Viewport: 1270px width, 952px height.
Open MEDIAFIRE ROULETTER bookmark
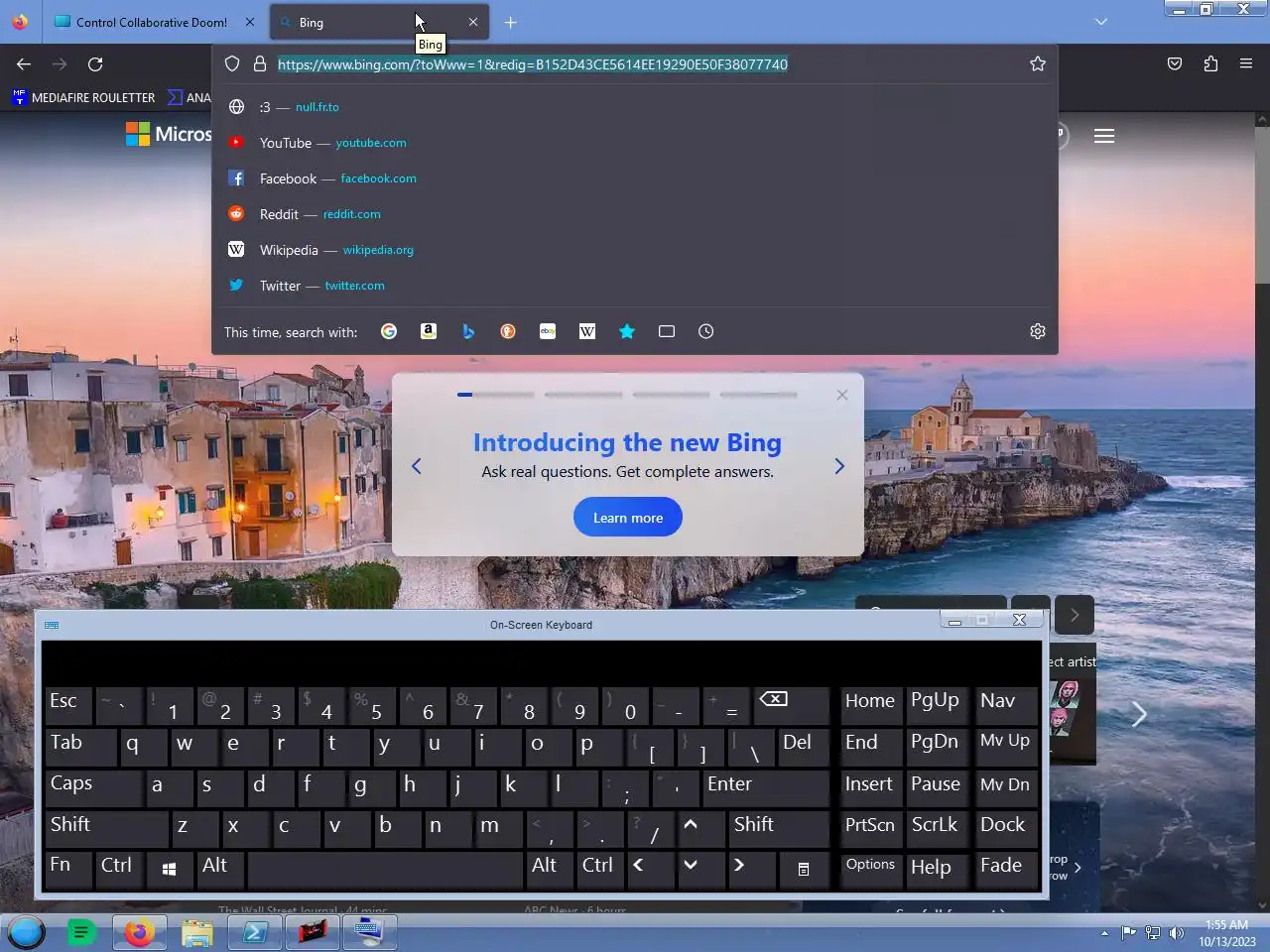[83, 97]
